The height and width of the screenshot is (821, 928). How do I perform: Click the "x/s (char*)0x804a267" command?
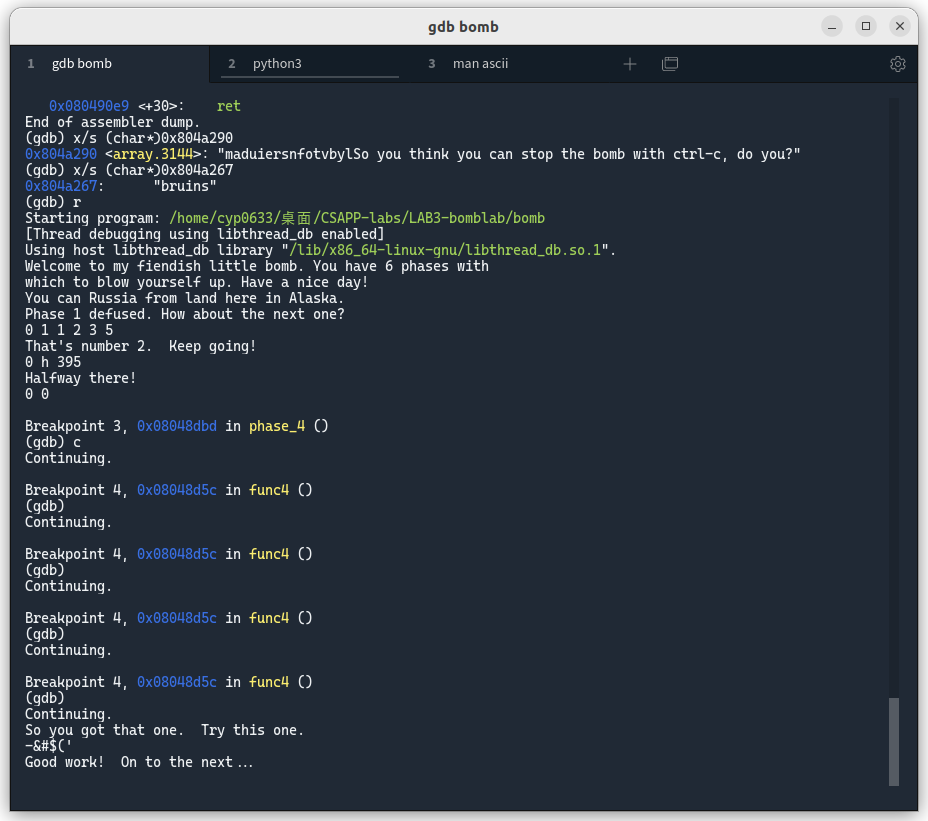pyautogui.click(x=153, y=170)
